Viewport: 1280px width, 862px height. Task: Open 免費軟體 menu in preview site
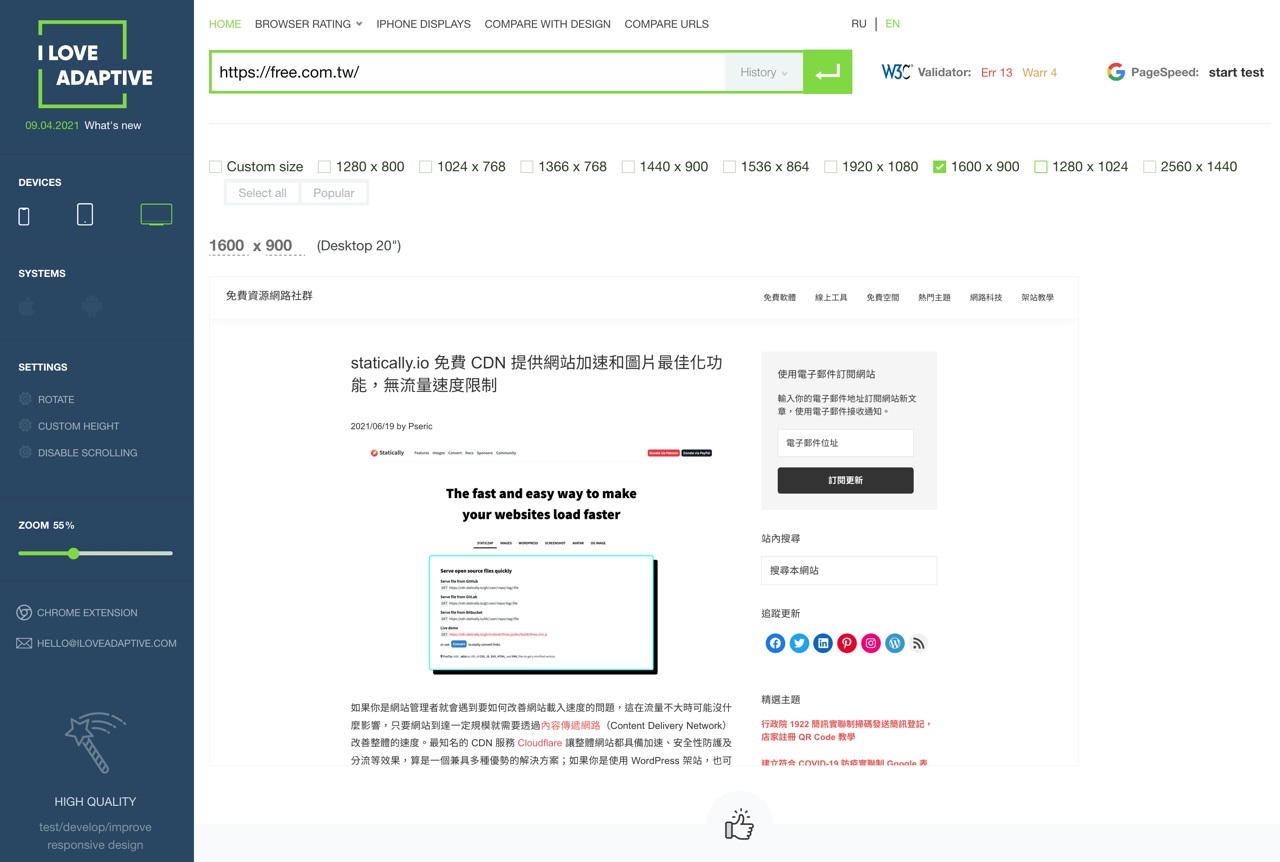point(780,297)
